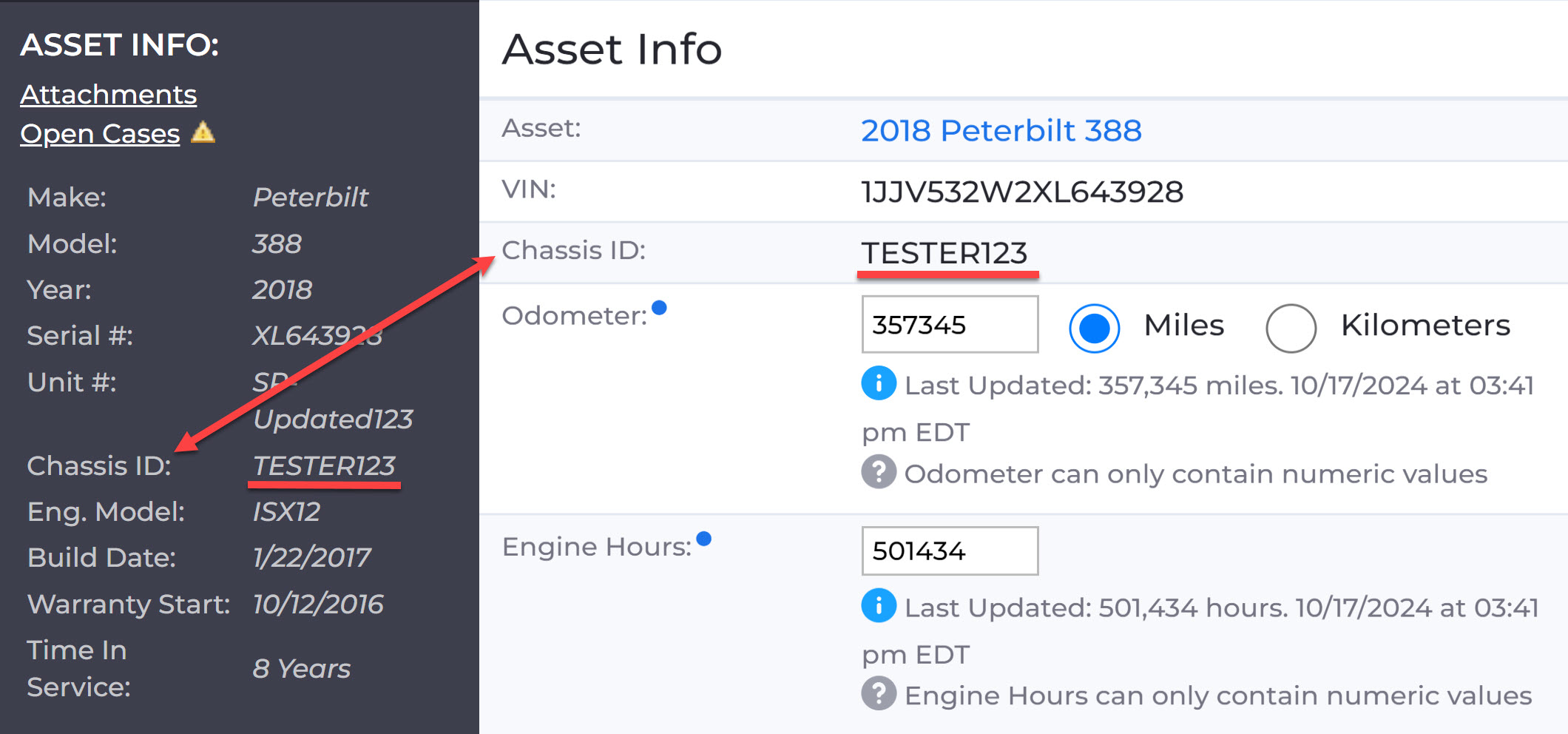This screenshot has height=734, width=1568.
Task: Click the blue dot next to Engine Hours label
Action: coord(704,539)
